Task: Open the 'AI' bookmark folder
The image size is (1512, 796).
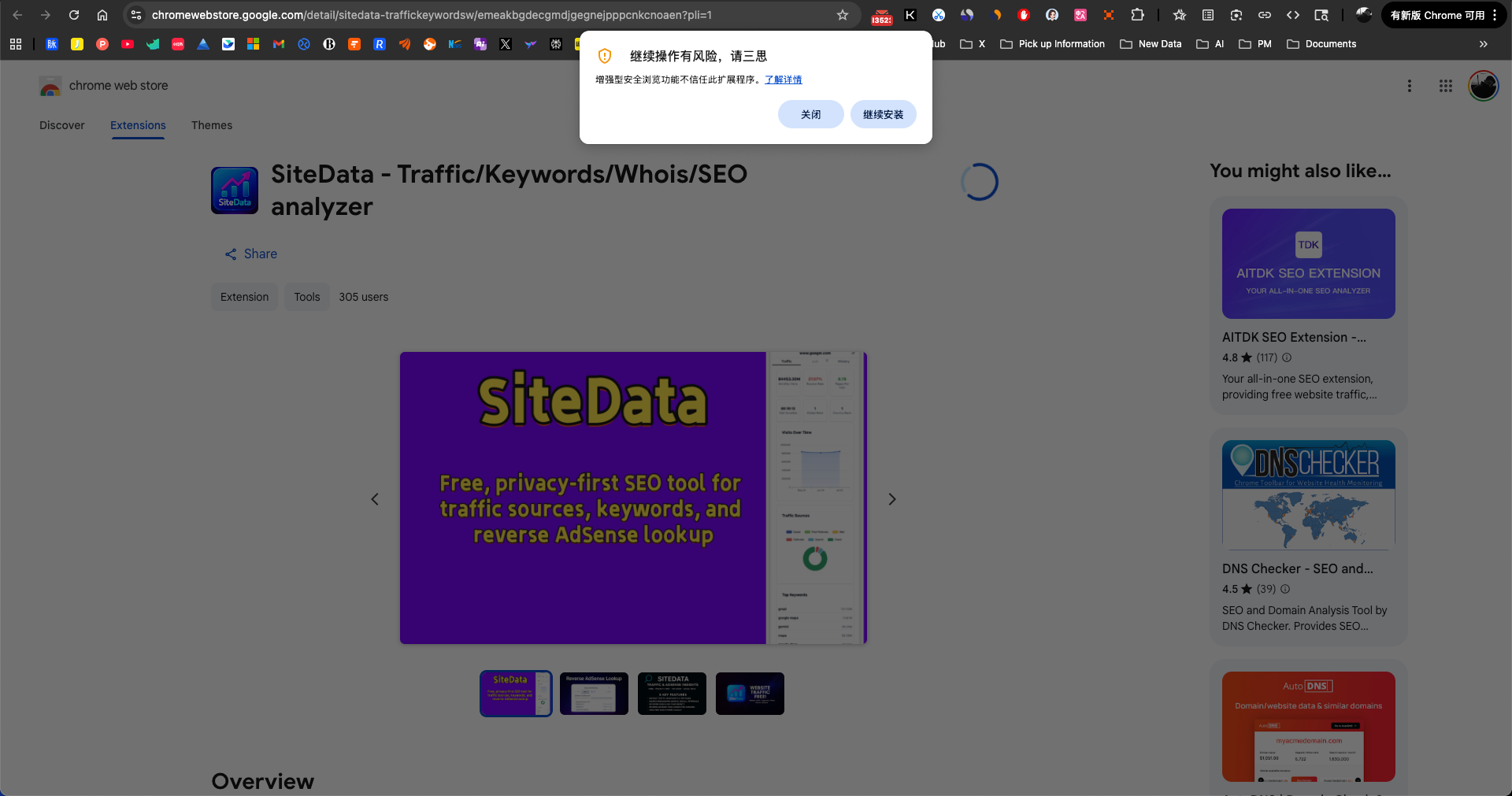Action: 1210,44
